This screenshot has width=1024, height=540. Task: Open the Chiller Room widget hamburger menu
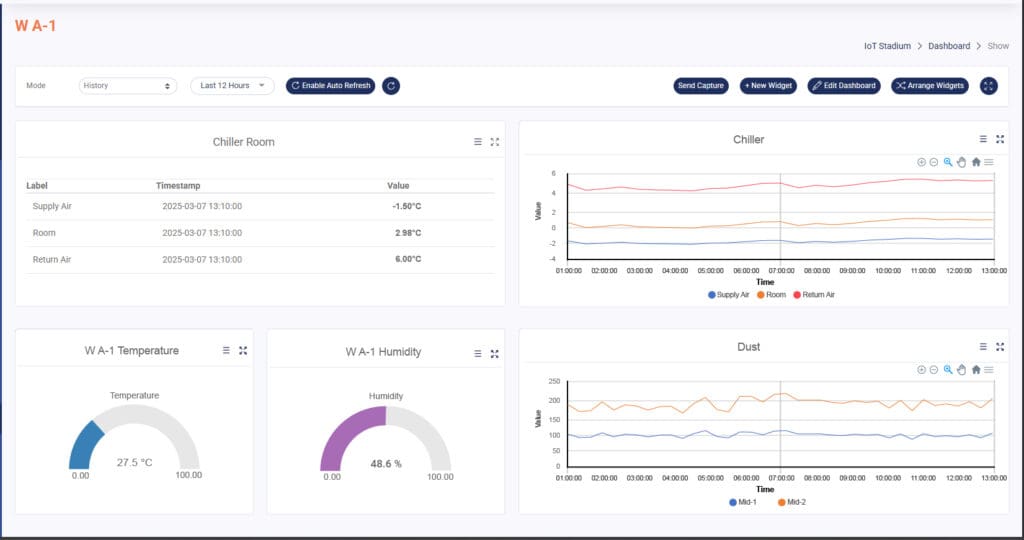(478, 142)
